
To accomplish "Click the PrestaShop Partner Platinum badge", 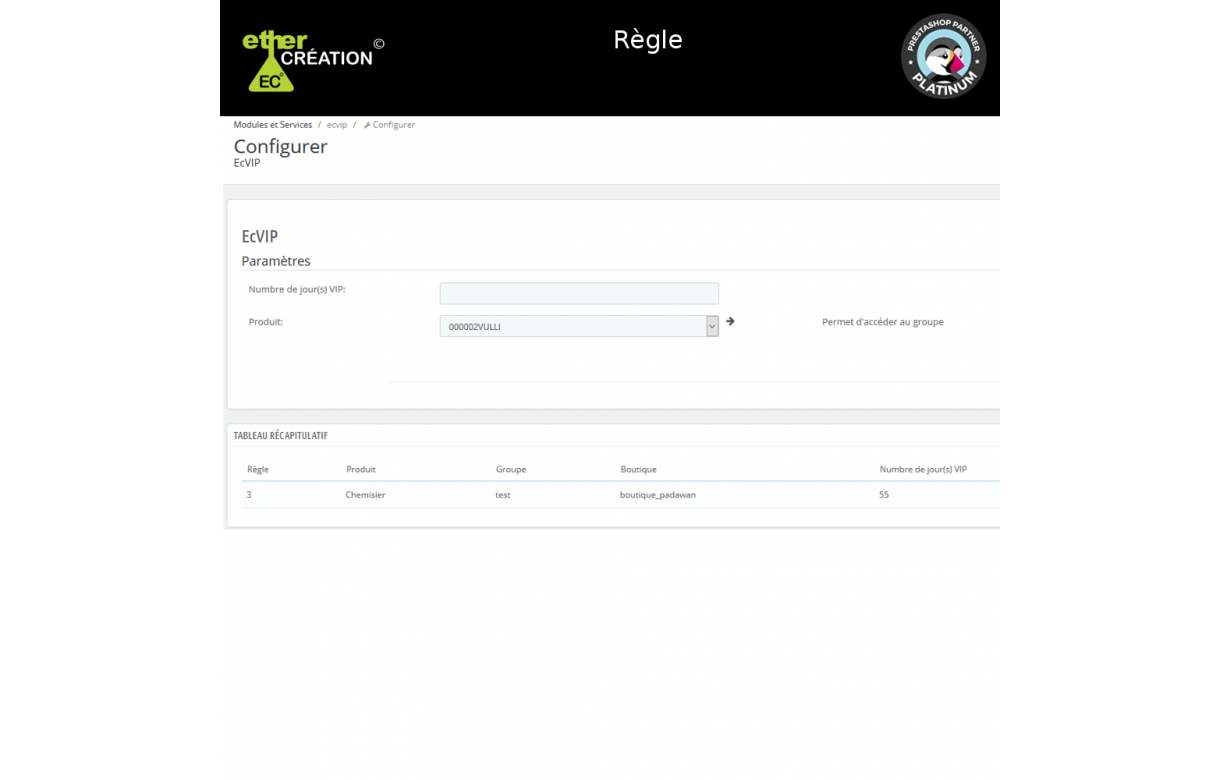I will point(943,56).
